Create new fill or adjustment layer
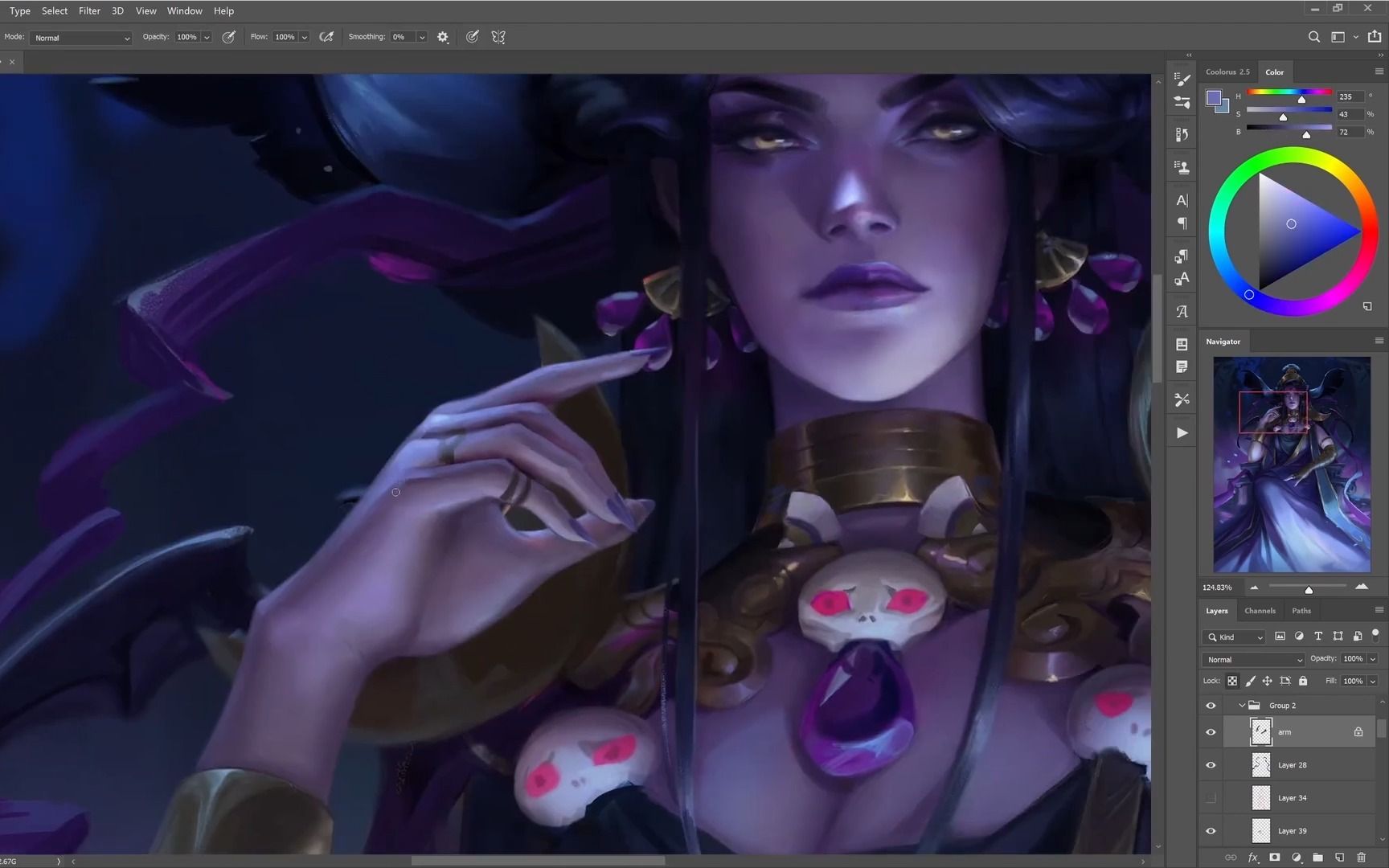This screenshot has height=868, width=1389. 1296,858
